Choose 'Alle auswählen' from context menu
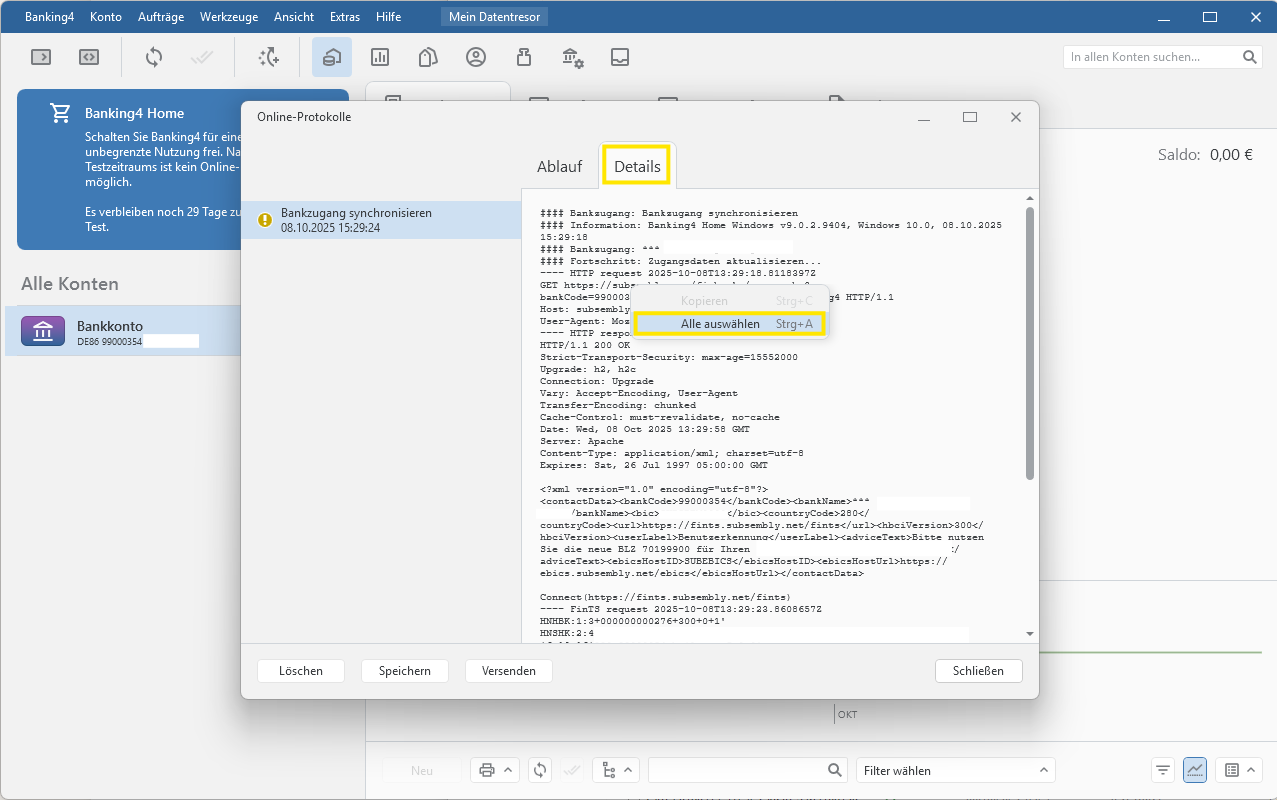This screenshot has height=800, width=1277. click(x=729, y=324)
